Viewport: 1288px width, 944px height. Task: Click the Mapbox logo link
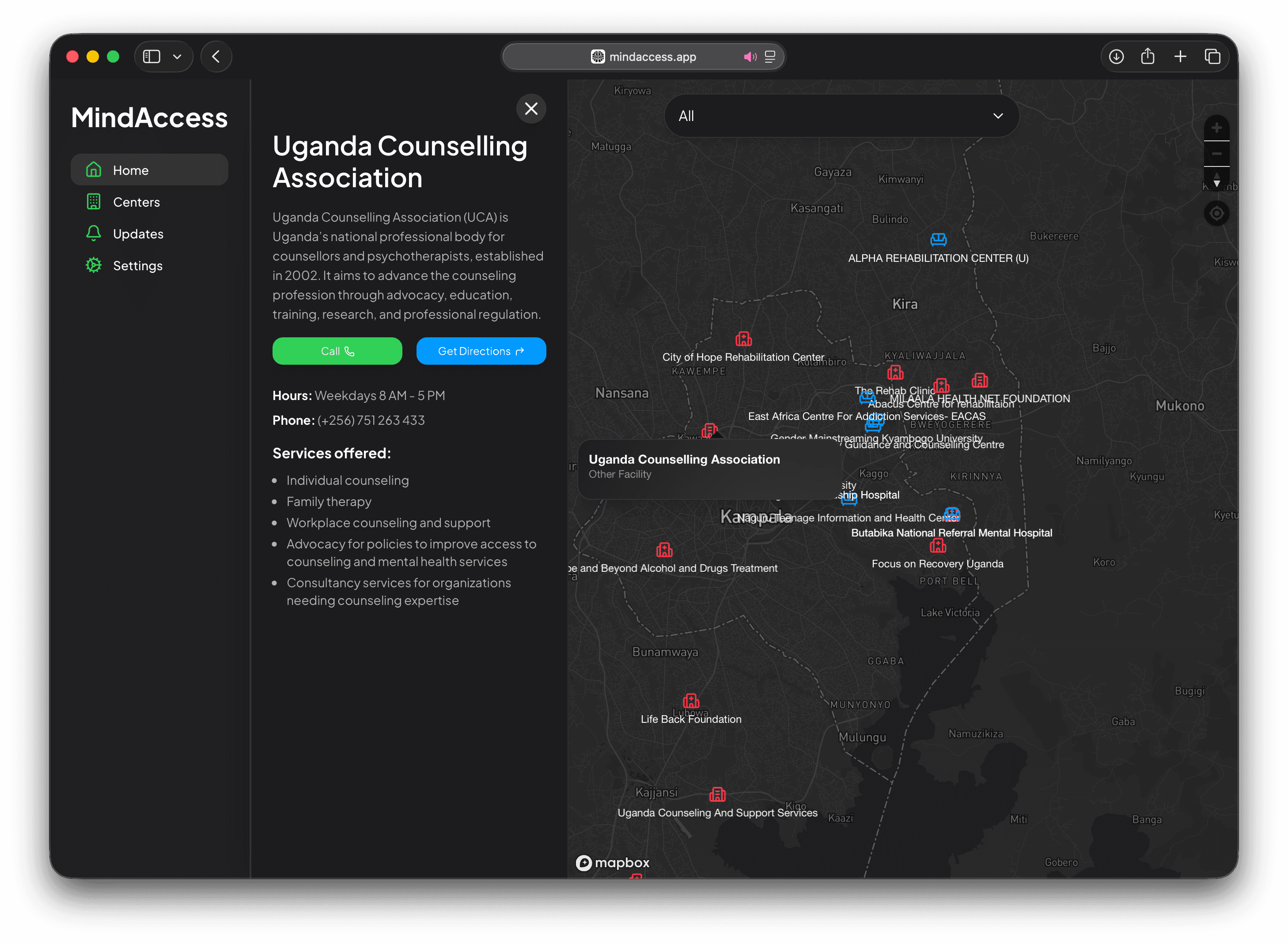tap(613, 863)
